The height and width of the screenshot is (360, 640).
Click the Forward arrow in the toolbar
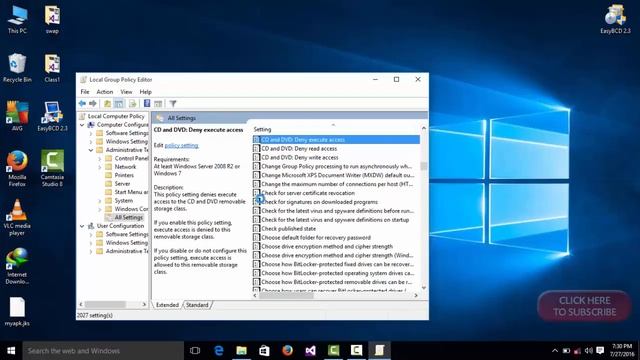tap(93, 104)
